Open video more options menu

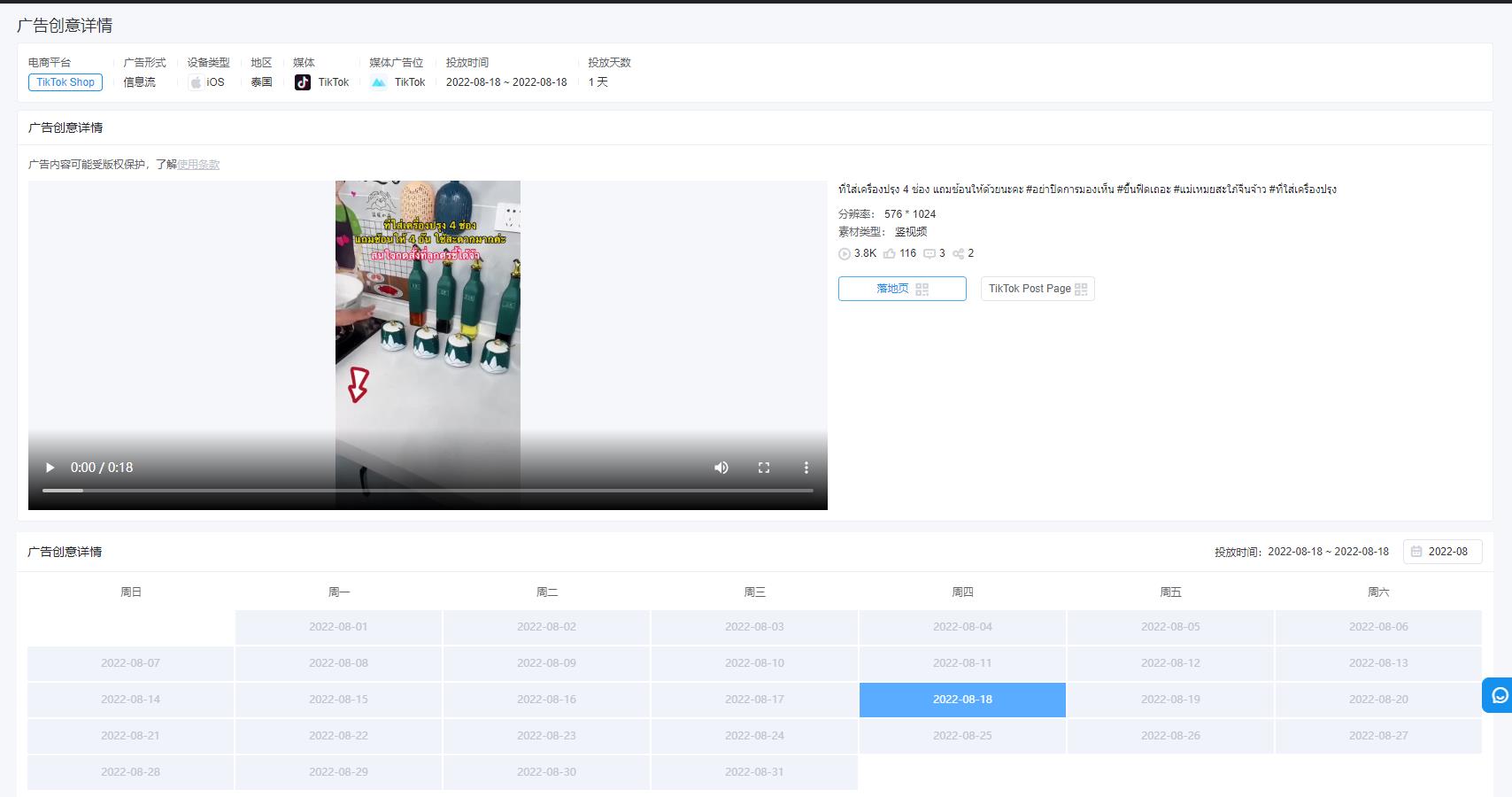pyautogui.click(x=806, y=468)
